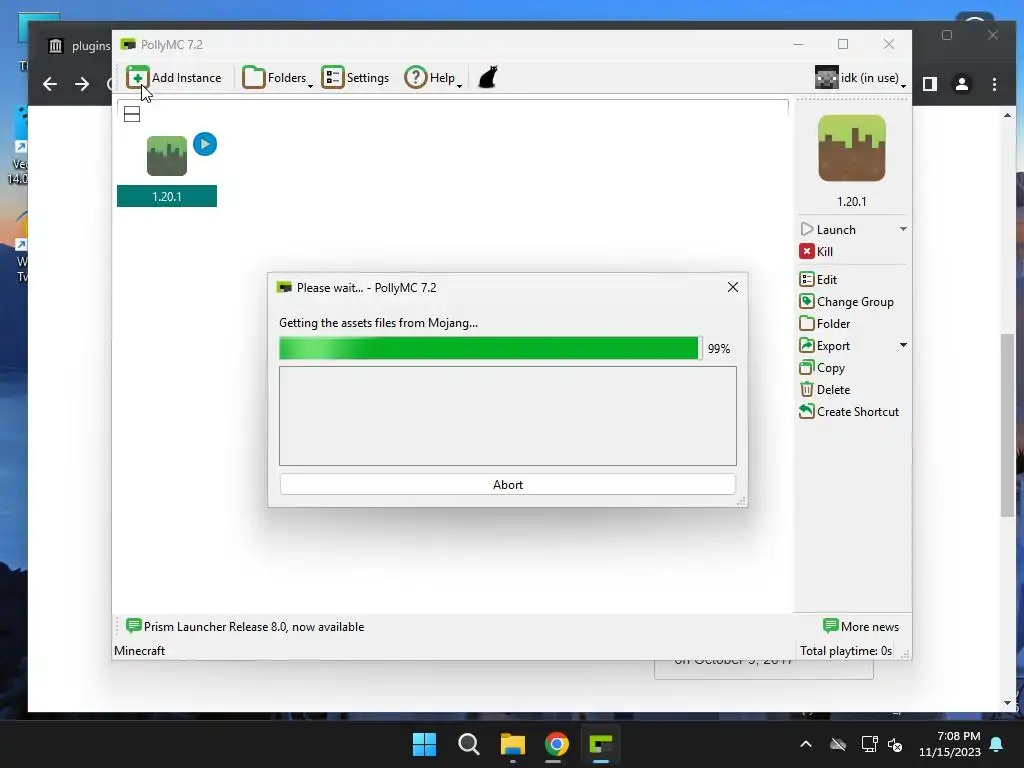Switch to Chrome in taskbar
Screen dimensions: 1024x768
click(556, 744)
